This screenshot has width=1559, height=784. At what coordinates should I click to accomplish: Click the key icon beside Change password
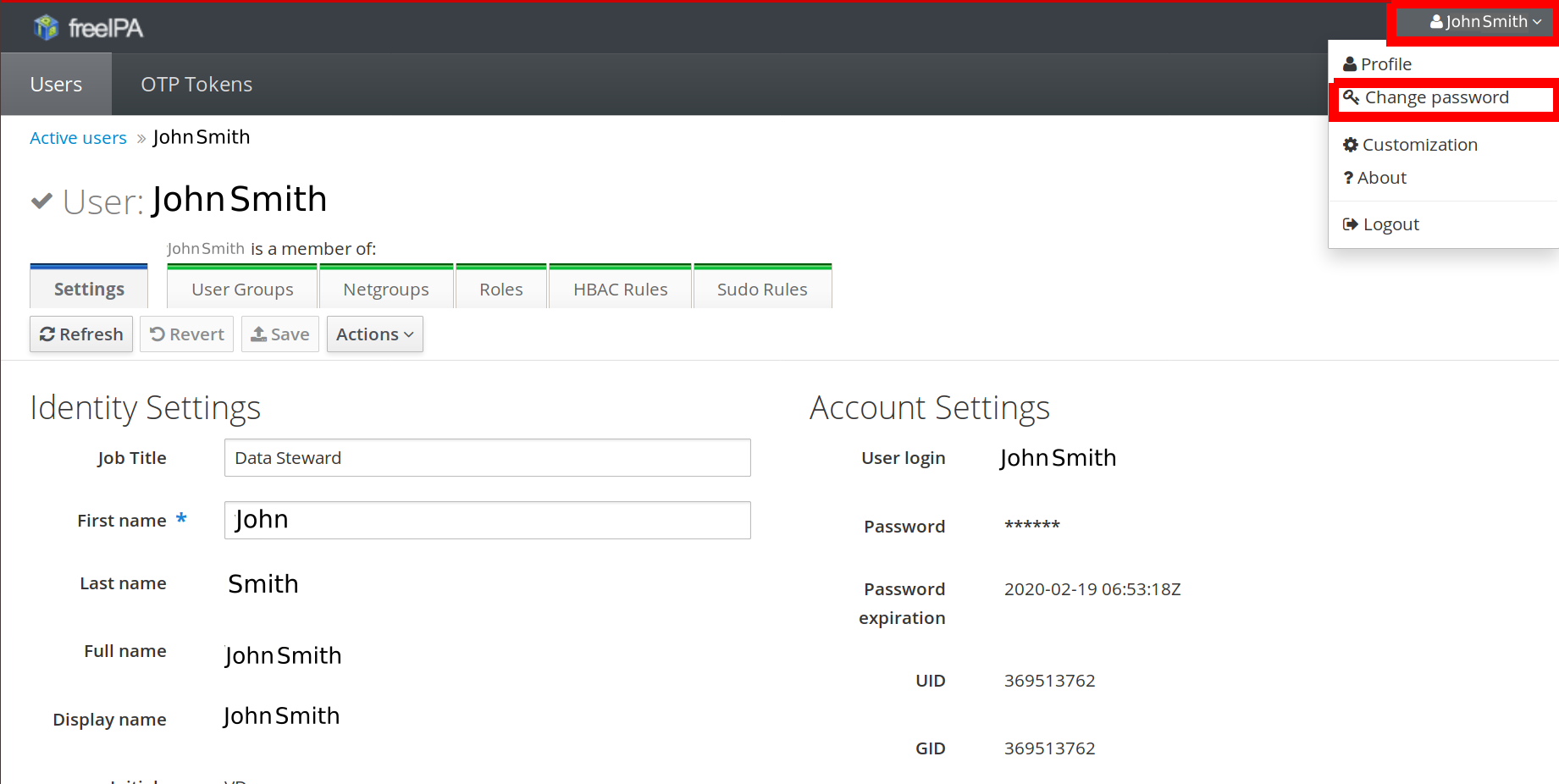coord(1351,97)
